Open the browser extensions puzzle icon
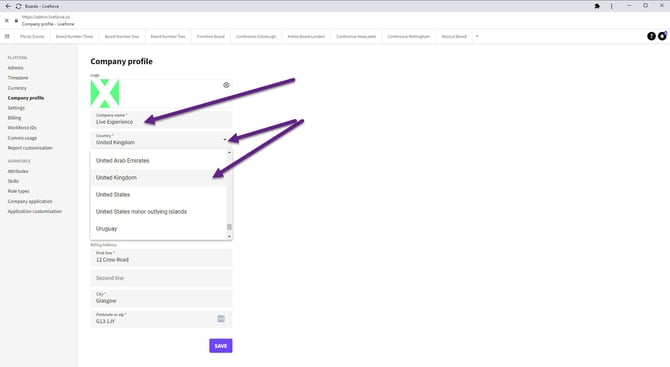 click(x=597, y=6)
